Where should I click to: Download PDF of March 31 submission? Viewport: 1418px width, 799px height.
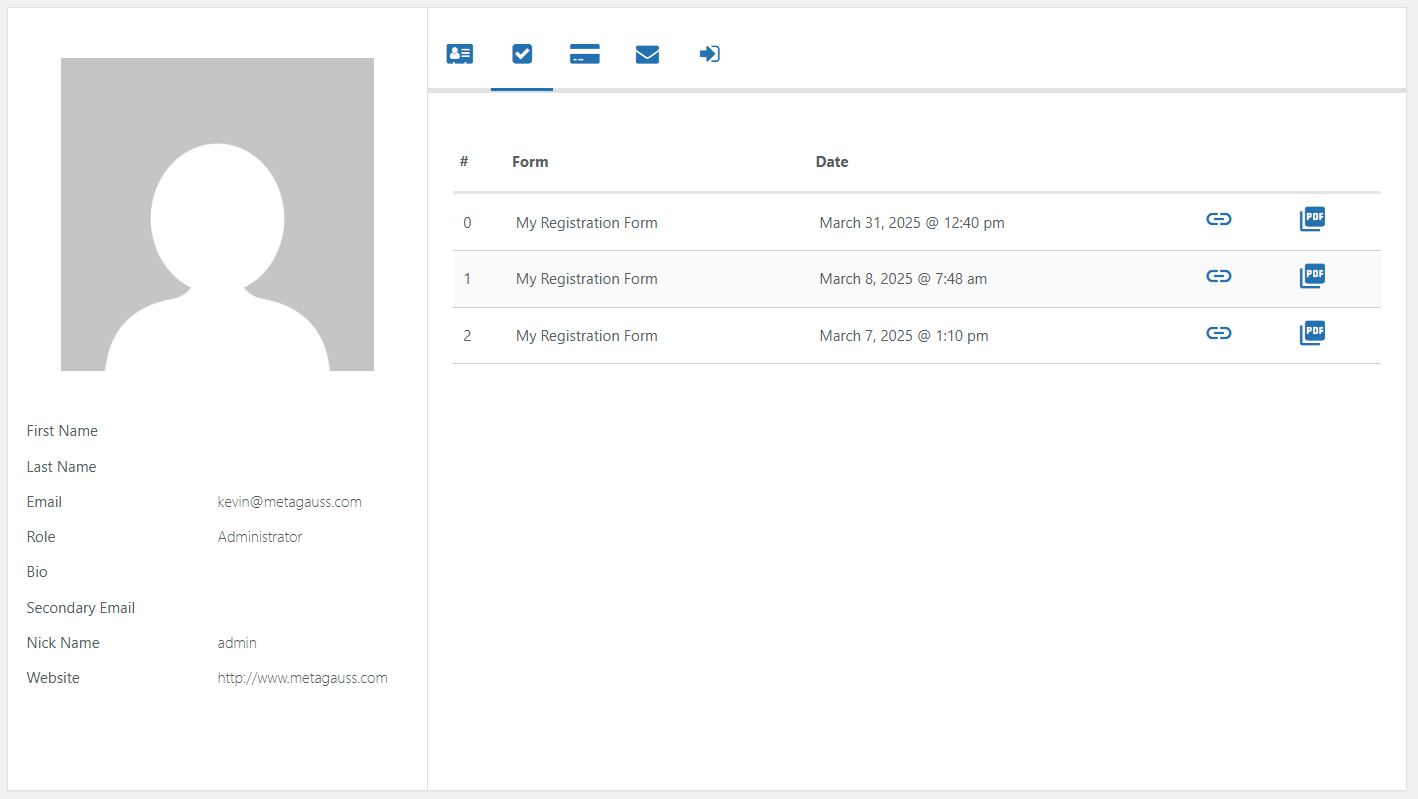click(1312, 220)
